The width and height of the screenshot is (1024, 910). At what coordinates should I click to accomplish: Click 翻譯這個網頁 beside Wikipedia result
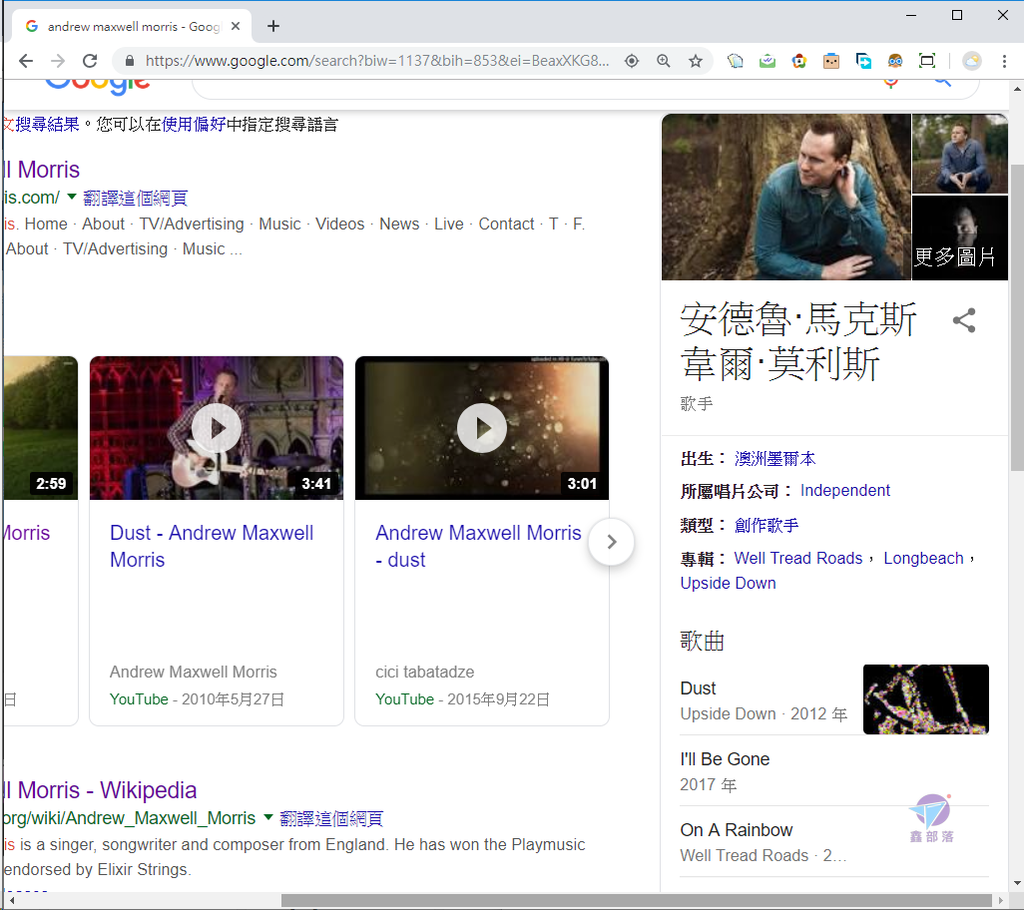331,818
